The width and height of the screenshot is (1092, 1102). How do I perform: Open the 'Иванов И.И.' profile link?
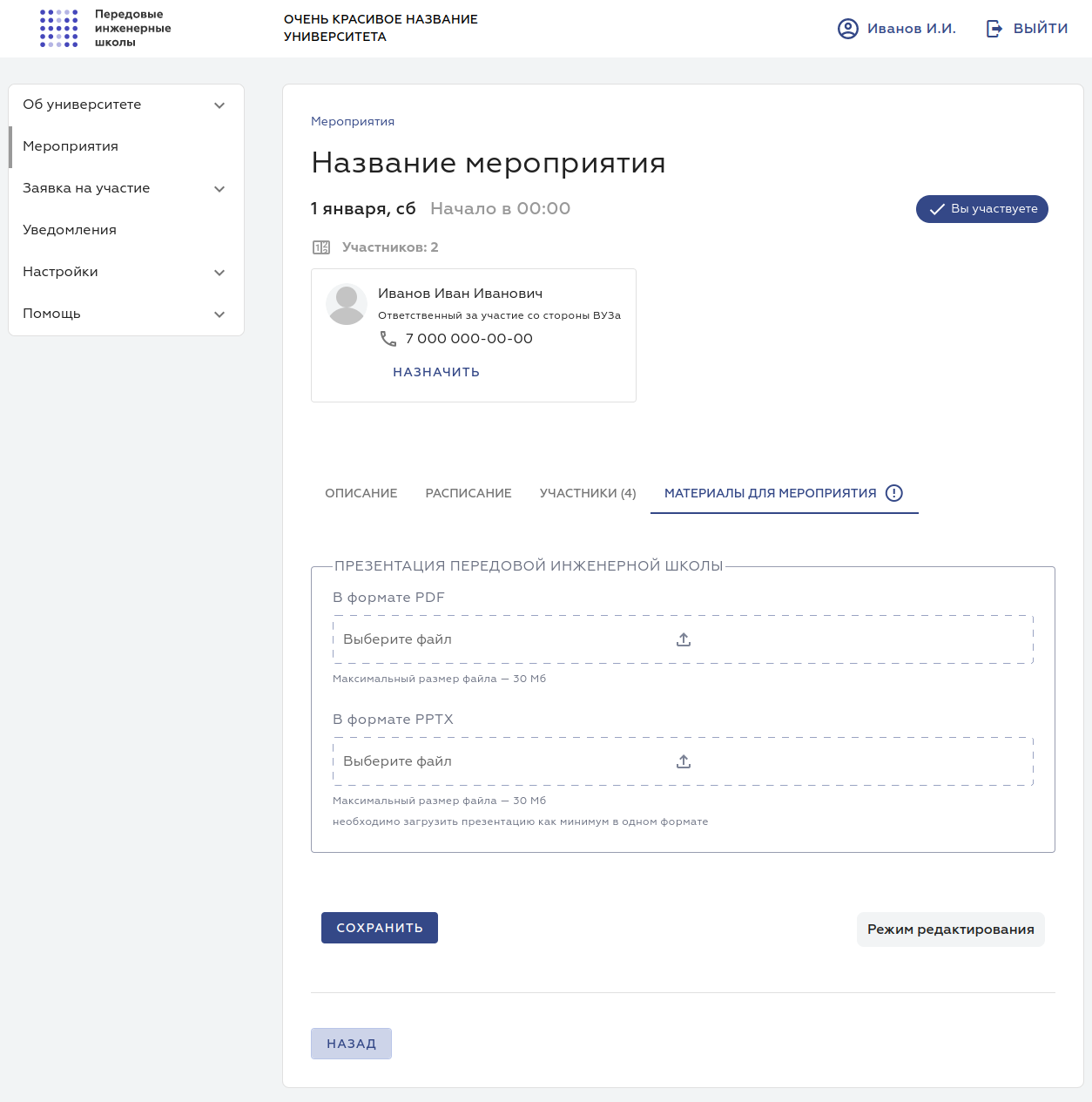click(897, 29)
